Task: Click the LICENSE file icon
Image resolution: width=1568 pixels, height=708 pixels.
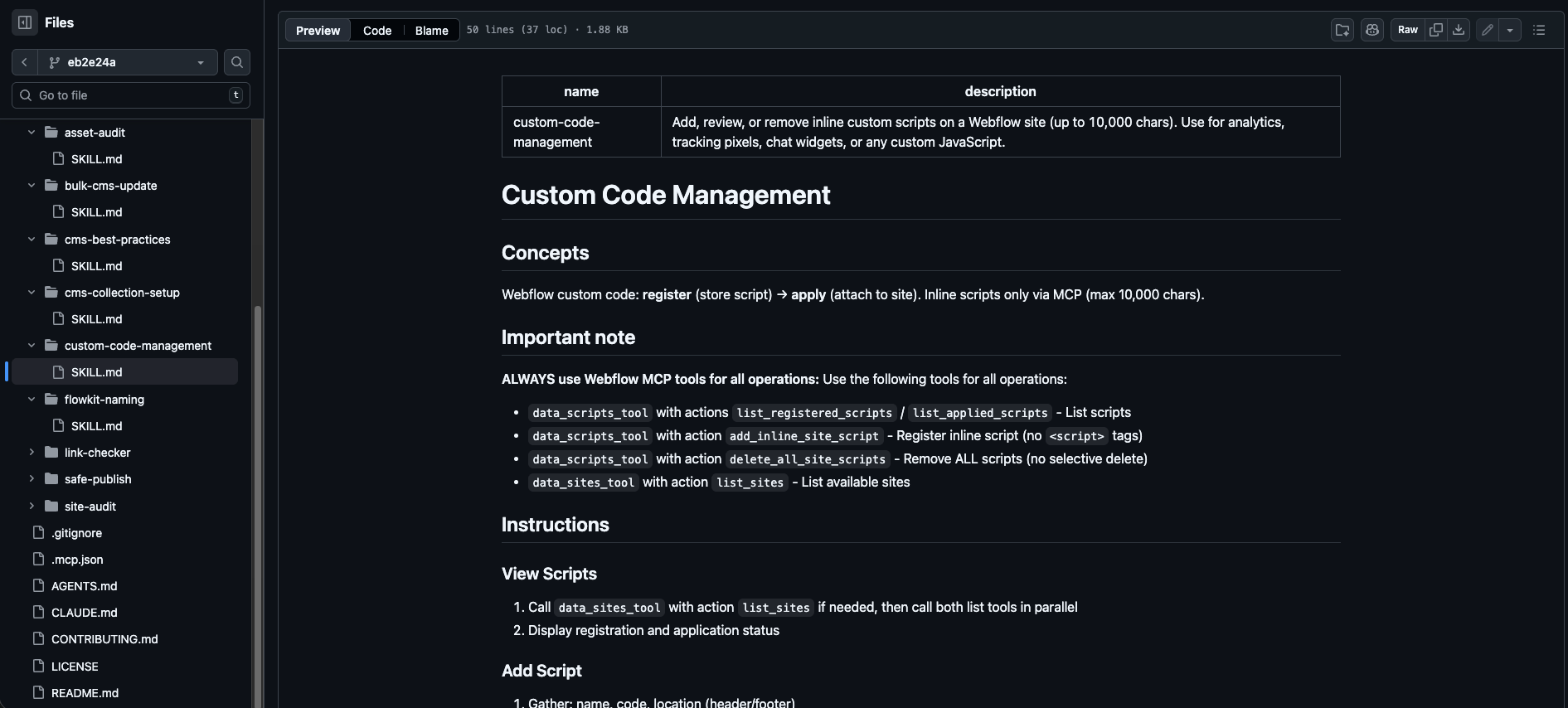Action: [38, 666]
